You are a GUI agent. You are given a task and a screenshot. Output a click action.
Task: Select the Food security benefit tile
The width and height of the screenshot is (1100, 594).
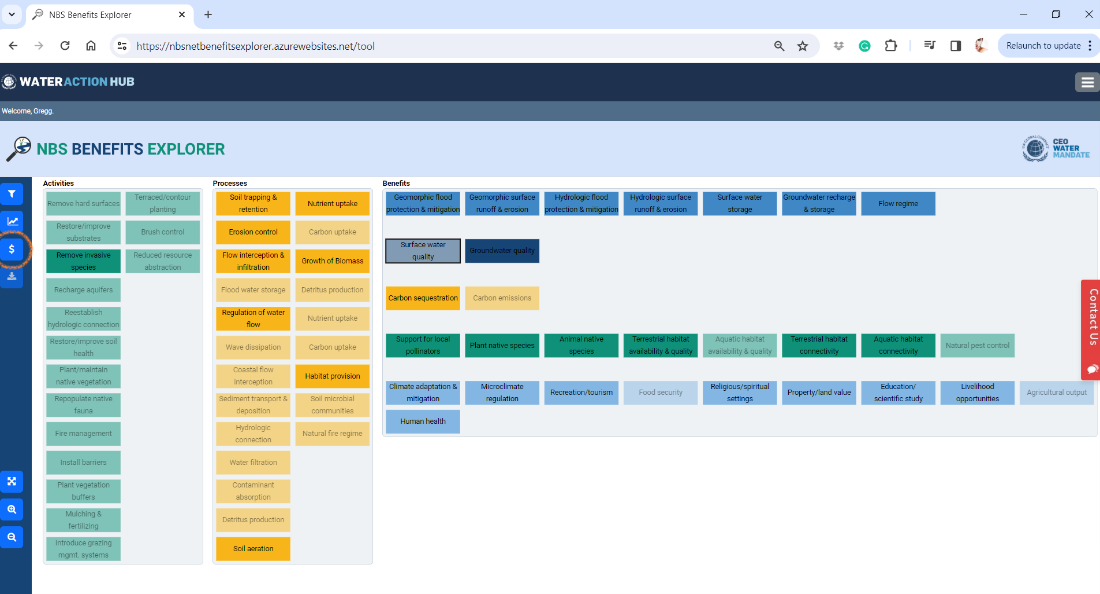[x=660, y=393]
